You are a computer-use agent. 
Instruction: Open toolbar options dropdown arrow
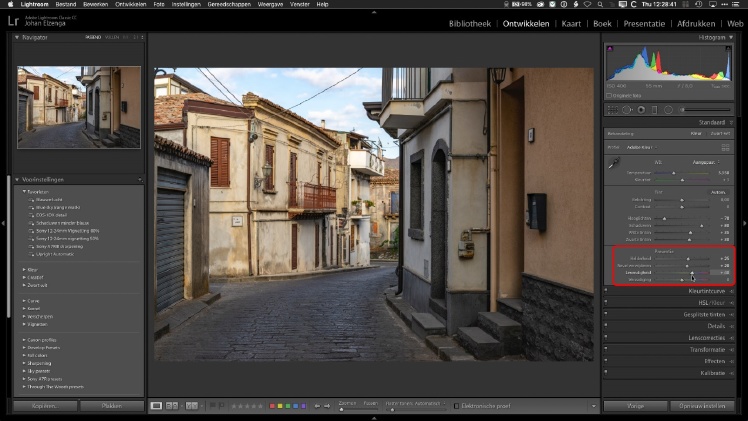(593, 406)
